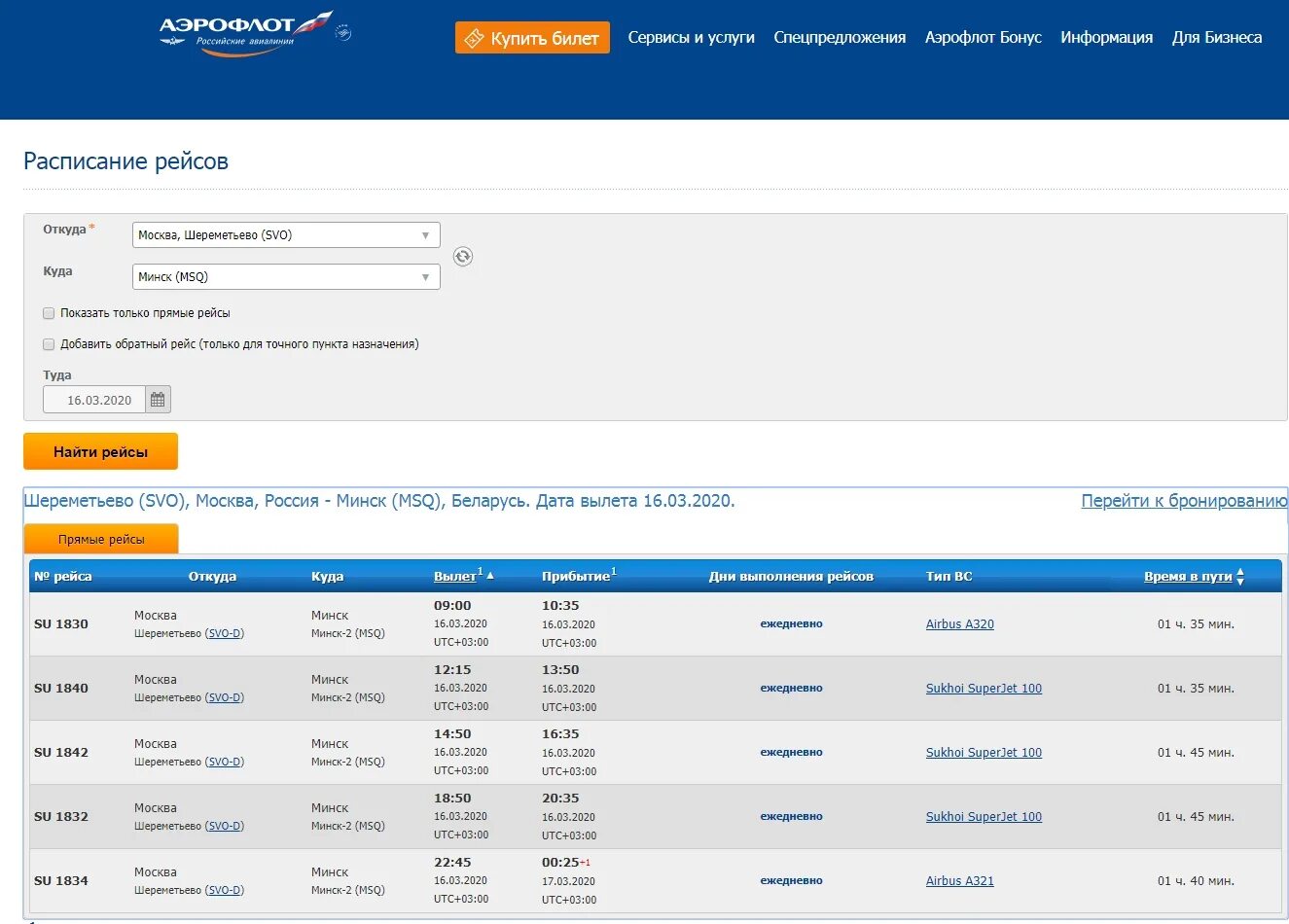Click SVO-D terminal link for SU 1840
This screenshot has width=1289, height=924.
pyautogui.click(x=225, y=697)
